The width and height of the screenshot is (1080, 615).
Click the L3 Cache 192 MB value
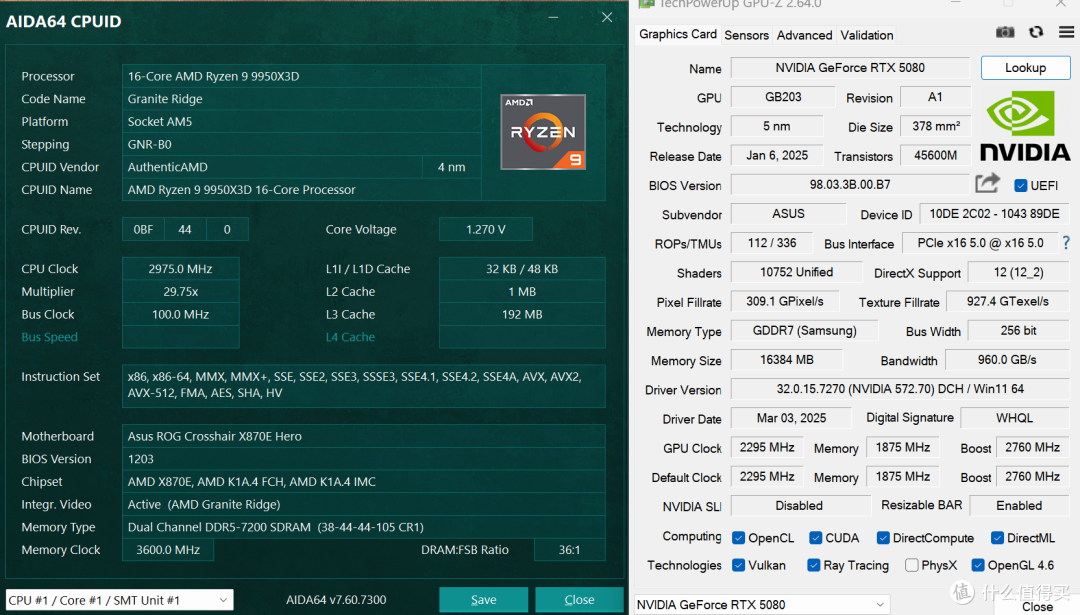coord(522,314)
